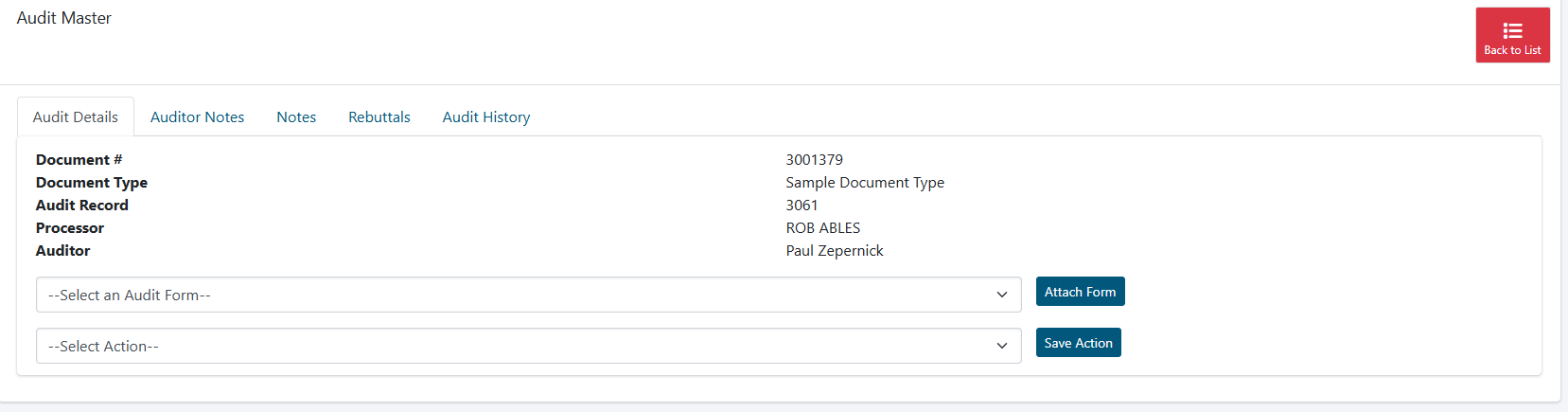Screen dimensions: 1568x412
Task: Click the chevron arrow of the Audit Form selector
Action: coord(1002,295)
